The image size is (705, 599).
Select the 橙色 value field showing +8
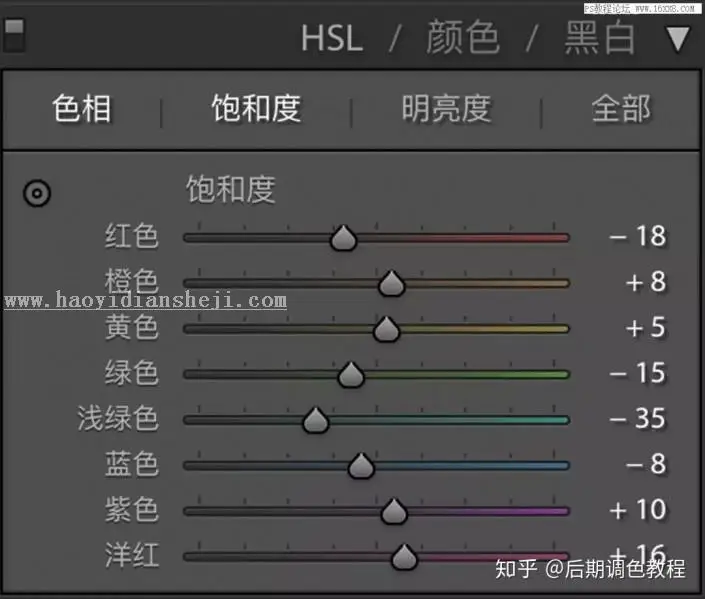click(646, 282)
